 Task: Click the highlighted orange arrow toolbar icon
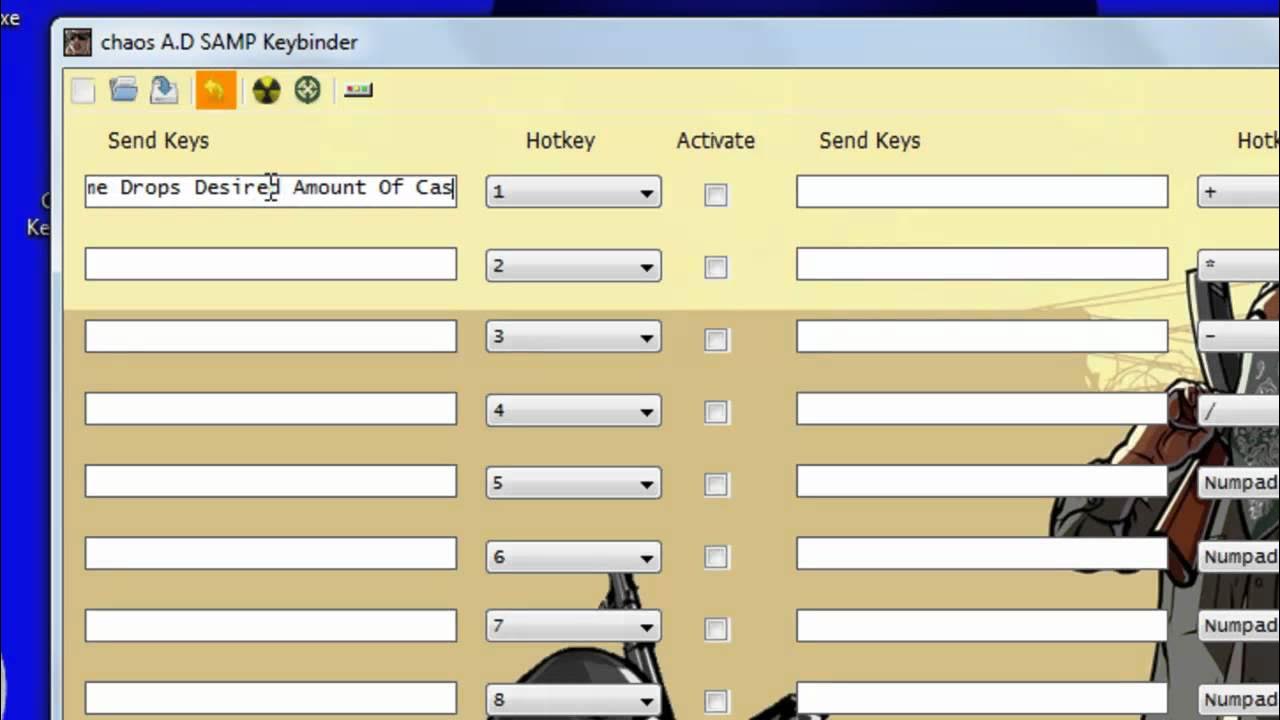(x=215, y=91)
